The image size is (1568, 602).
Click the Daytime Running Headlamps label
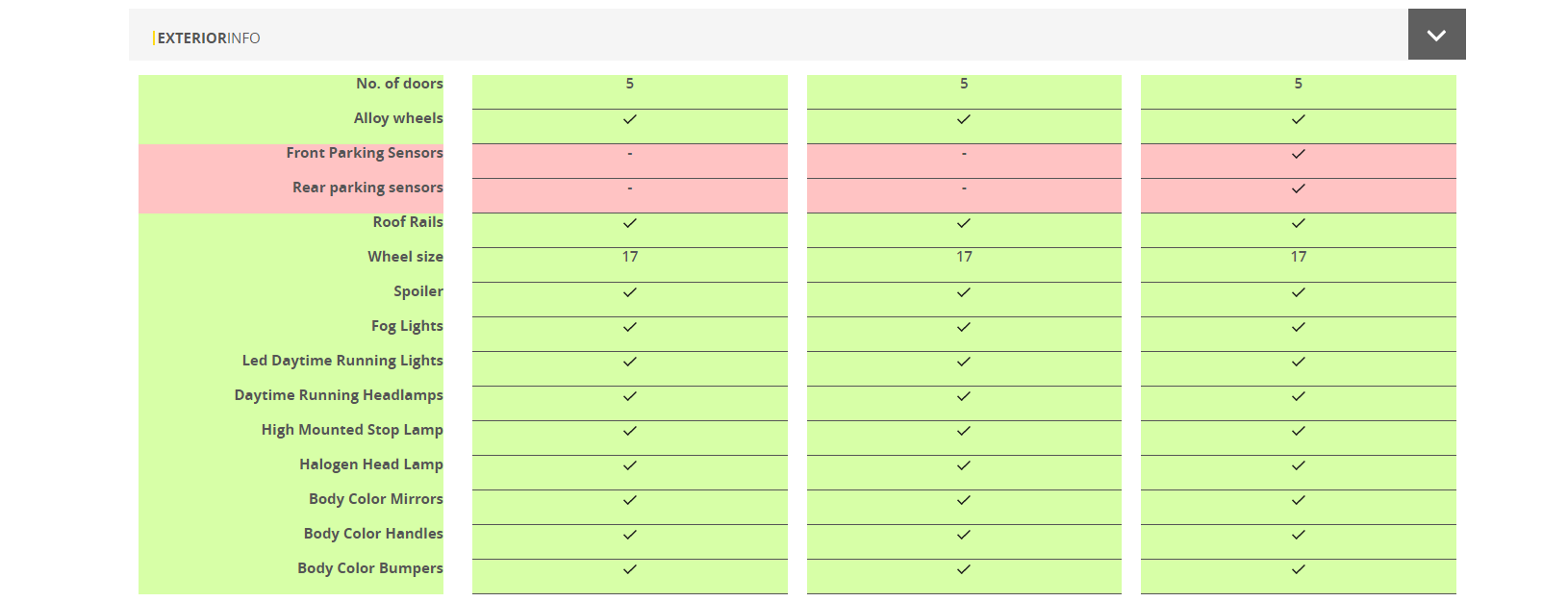(x=339, y=395)
